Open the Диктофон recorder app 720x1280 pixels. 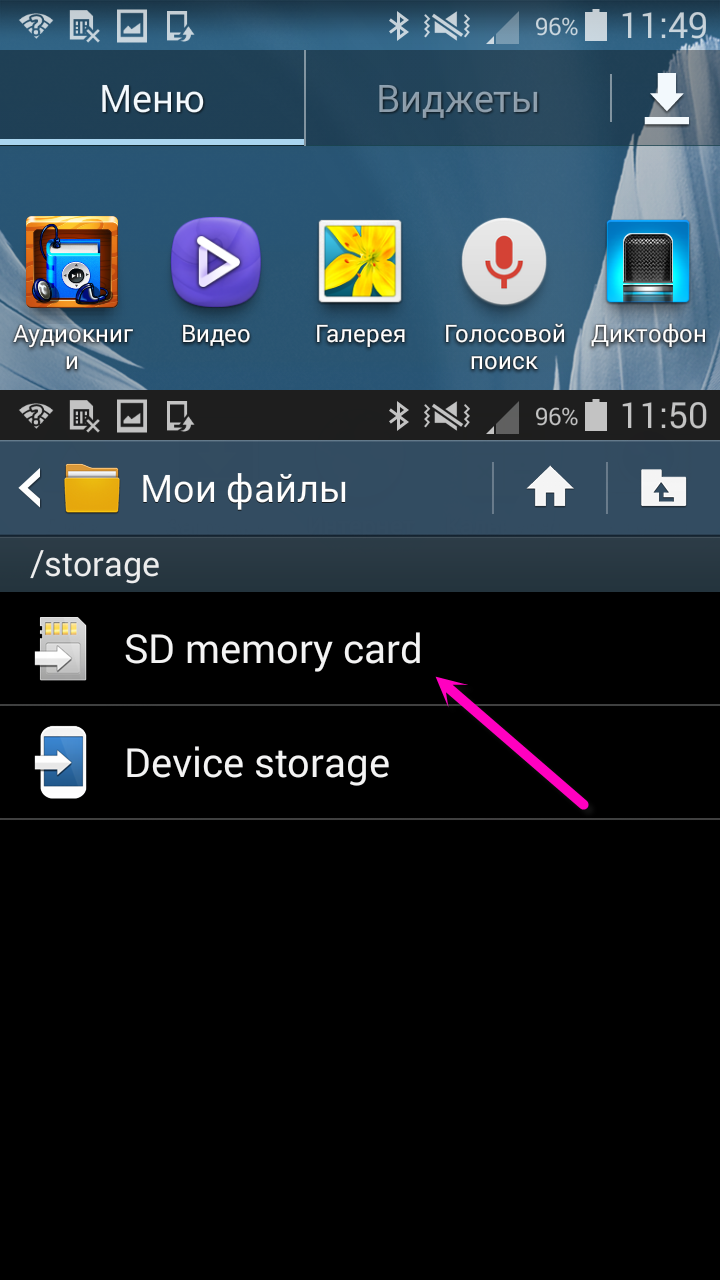tap(648, 262)
